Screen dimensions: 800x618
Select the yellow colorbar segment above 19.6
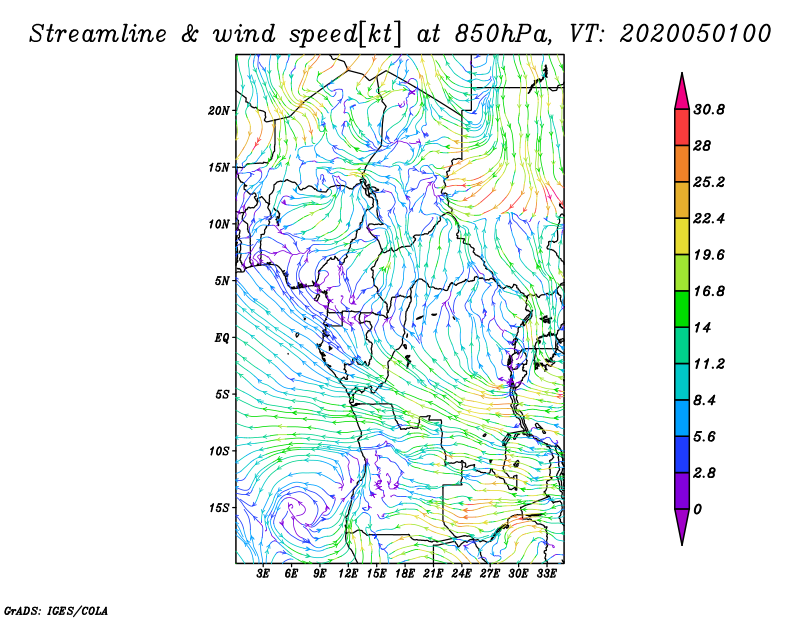tap(682, 236)
